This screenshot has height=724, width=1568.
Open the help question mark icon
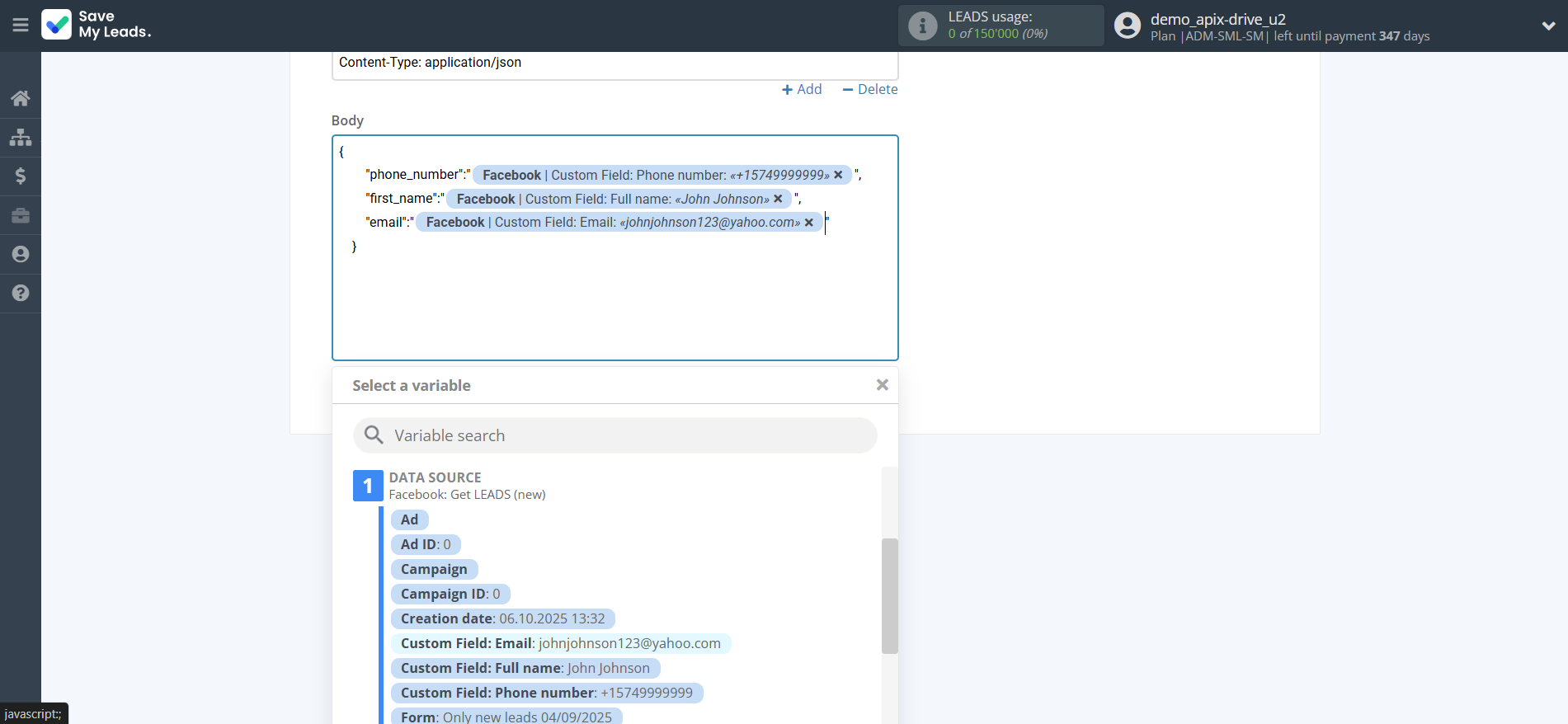pos(21,293)
